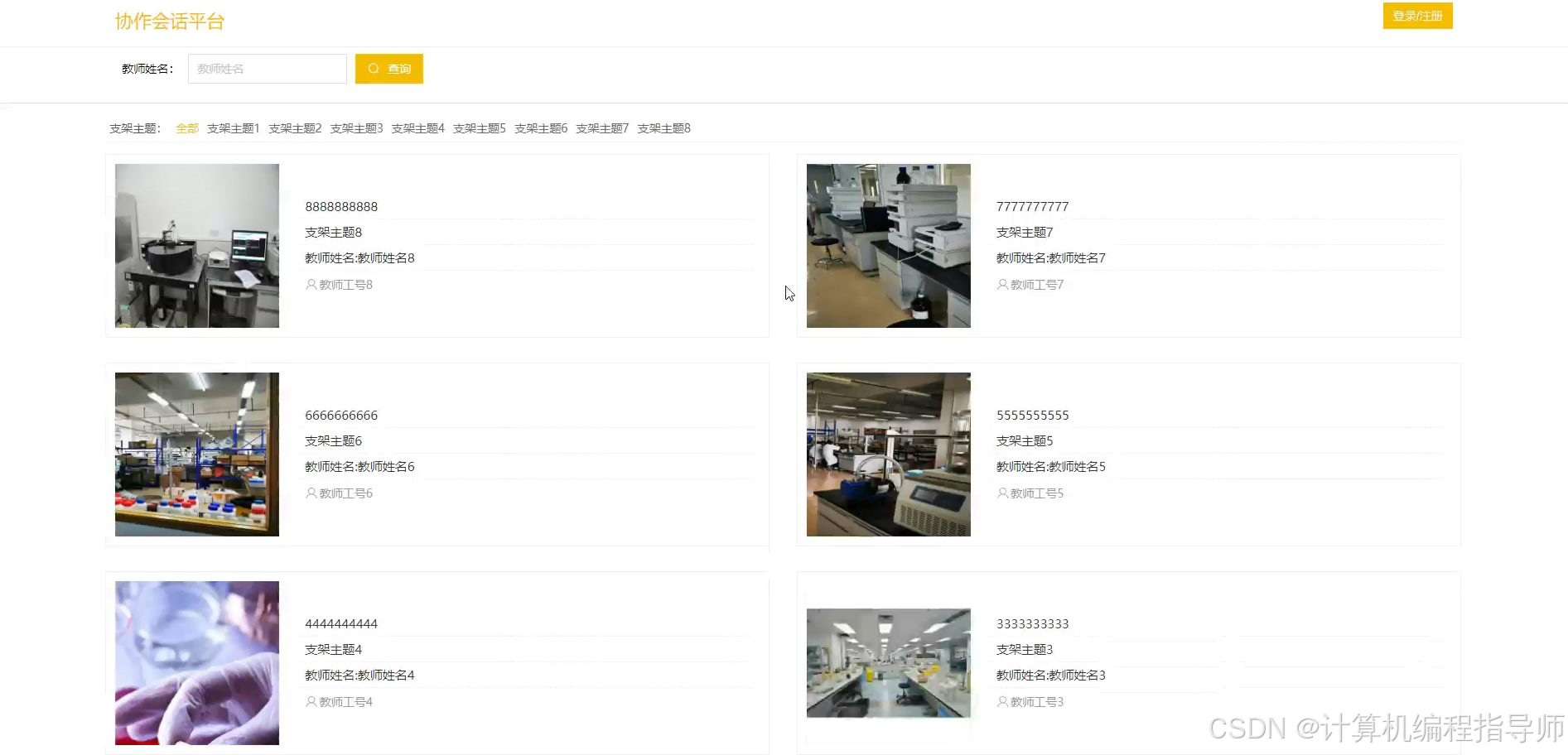
Task: Open the thumbnail for card 8888888888
Action: [x=197, y=246]
